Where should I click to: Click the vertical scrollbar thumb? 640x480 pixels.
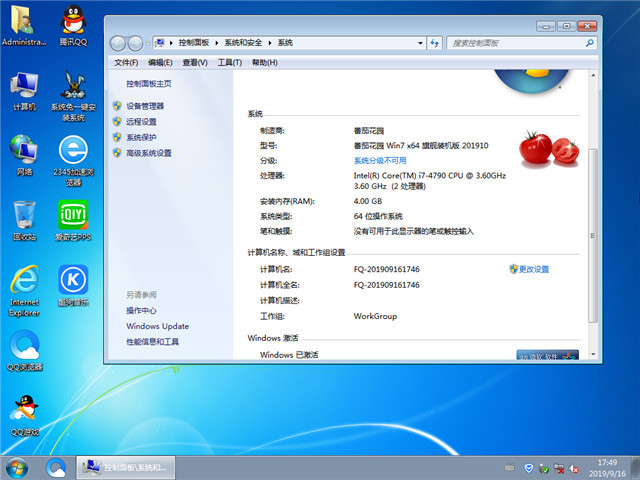pyautogui.click(x=593, y=236)
